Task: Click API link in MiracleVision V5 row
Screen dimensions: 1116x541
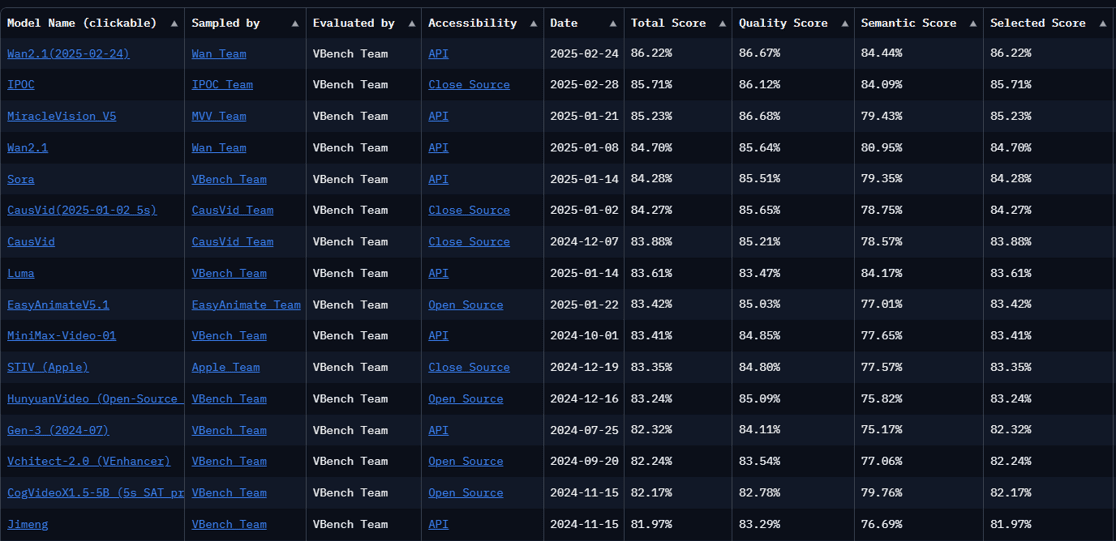Action: click(x=438, y=116)
